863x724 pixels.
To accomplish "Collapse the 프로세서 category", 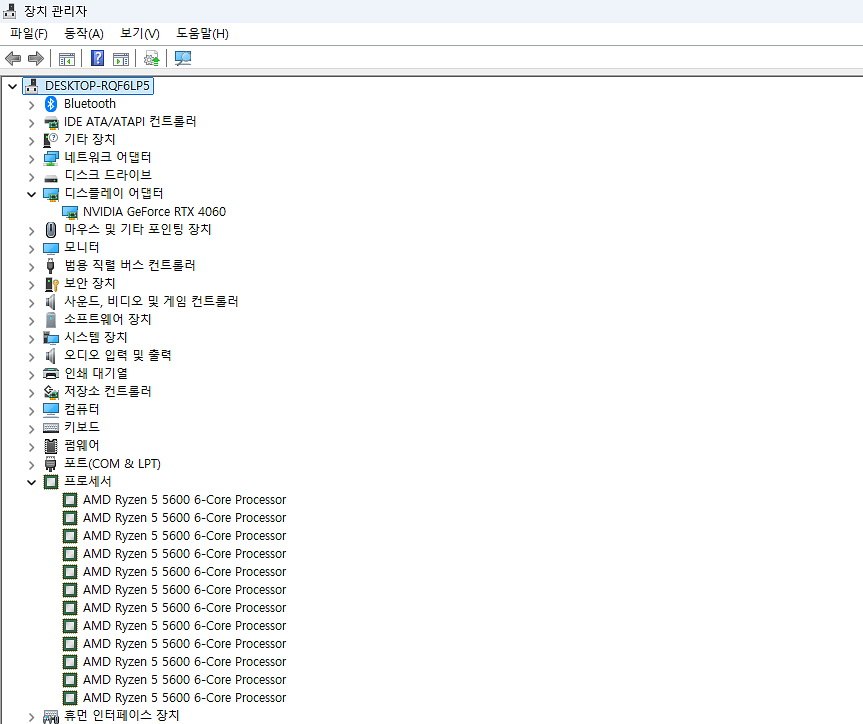I will [31, 483].
